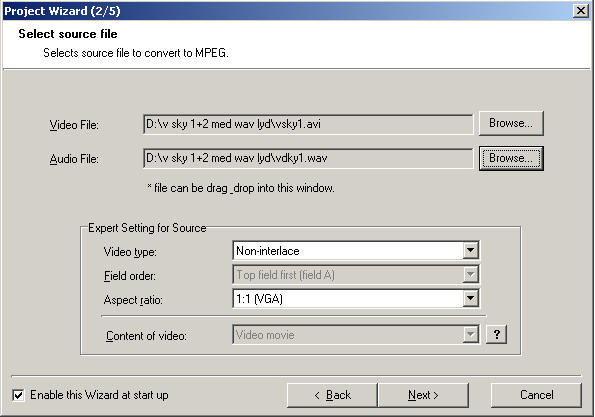Open the Field order dropdown arrow
Screen dimensions: 595x417
click(x=470, y=274)
